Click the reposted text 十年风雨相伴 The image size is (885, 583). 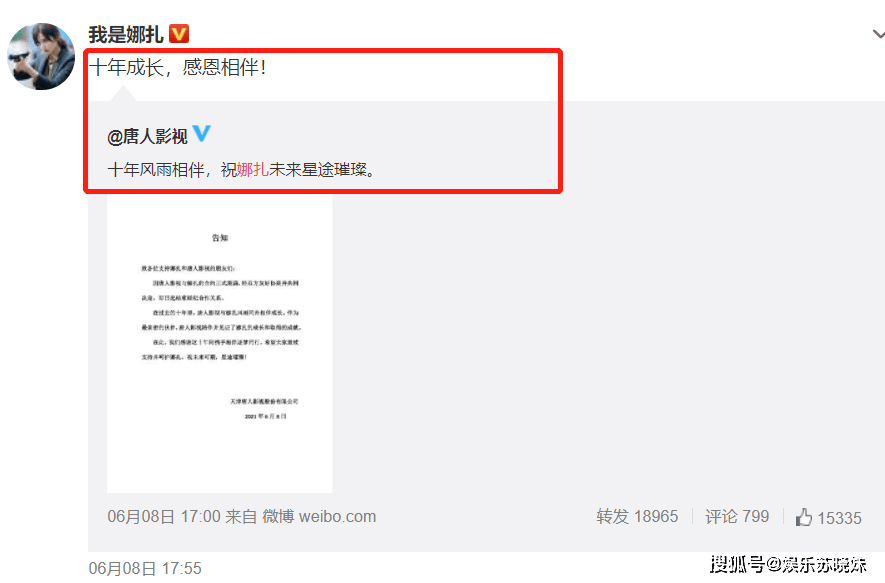(x=156, y=169)
